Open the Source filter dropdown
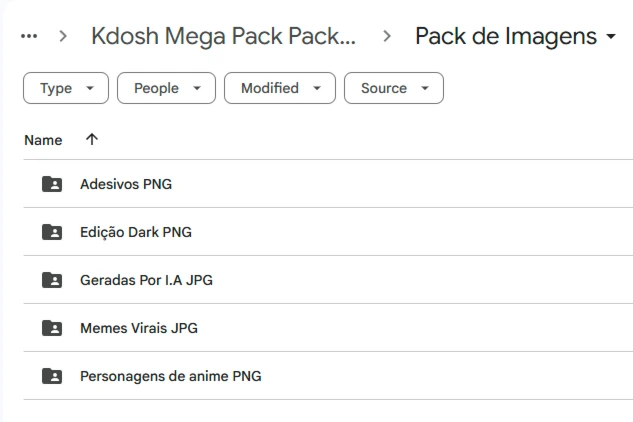Screen dimensions: 633x422 (x=394, y=88)
